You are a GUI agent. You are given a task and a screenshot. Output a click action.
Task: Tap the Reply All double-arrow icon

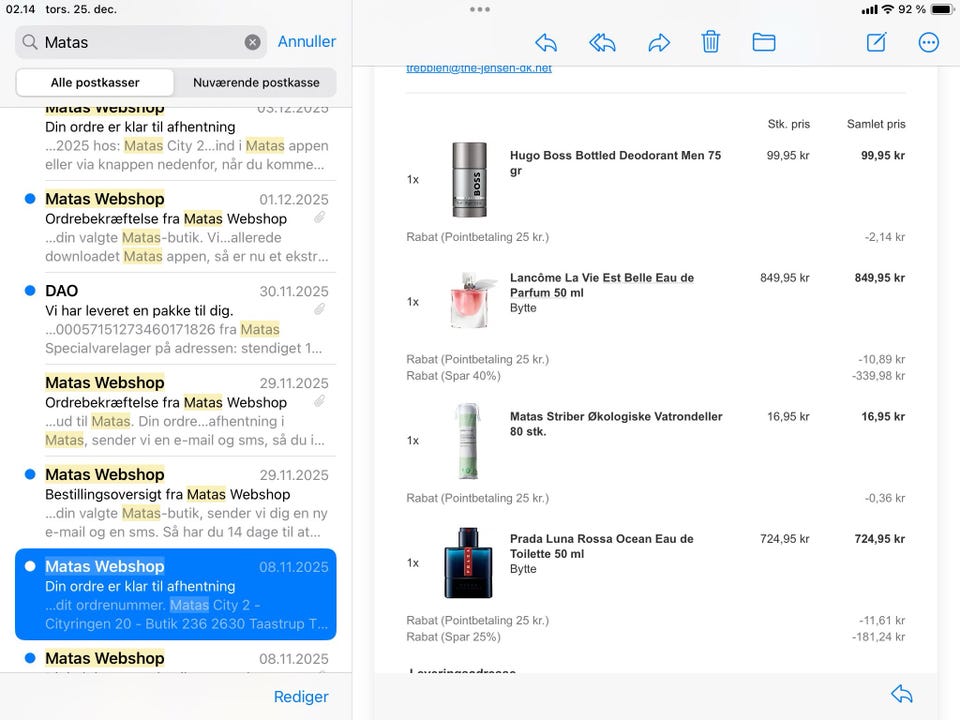602,42
